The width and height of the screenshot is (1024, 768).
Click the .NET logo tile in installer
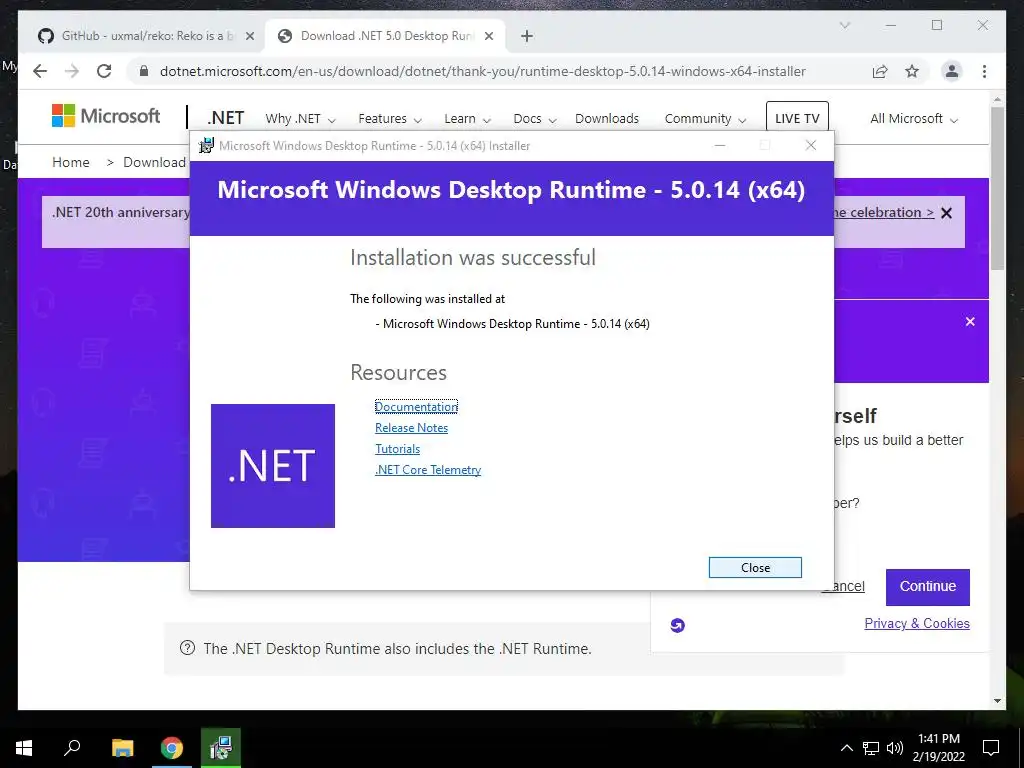[x=273, y=466]
